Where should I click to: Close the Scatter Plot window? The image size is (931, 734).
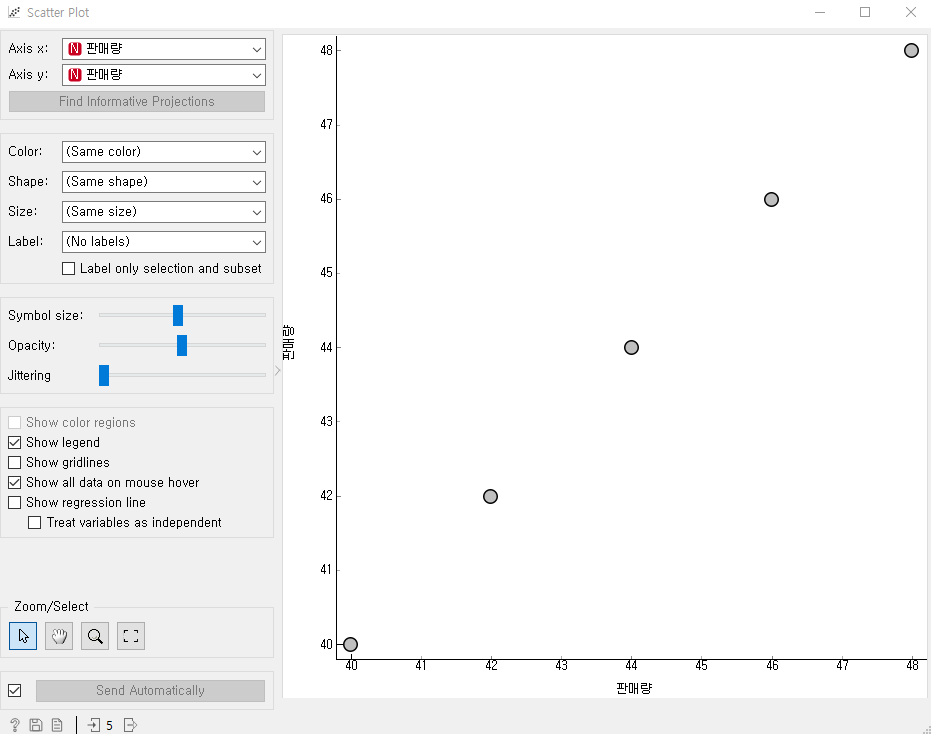click(x=911, y=12)
